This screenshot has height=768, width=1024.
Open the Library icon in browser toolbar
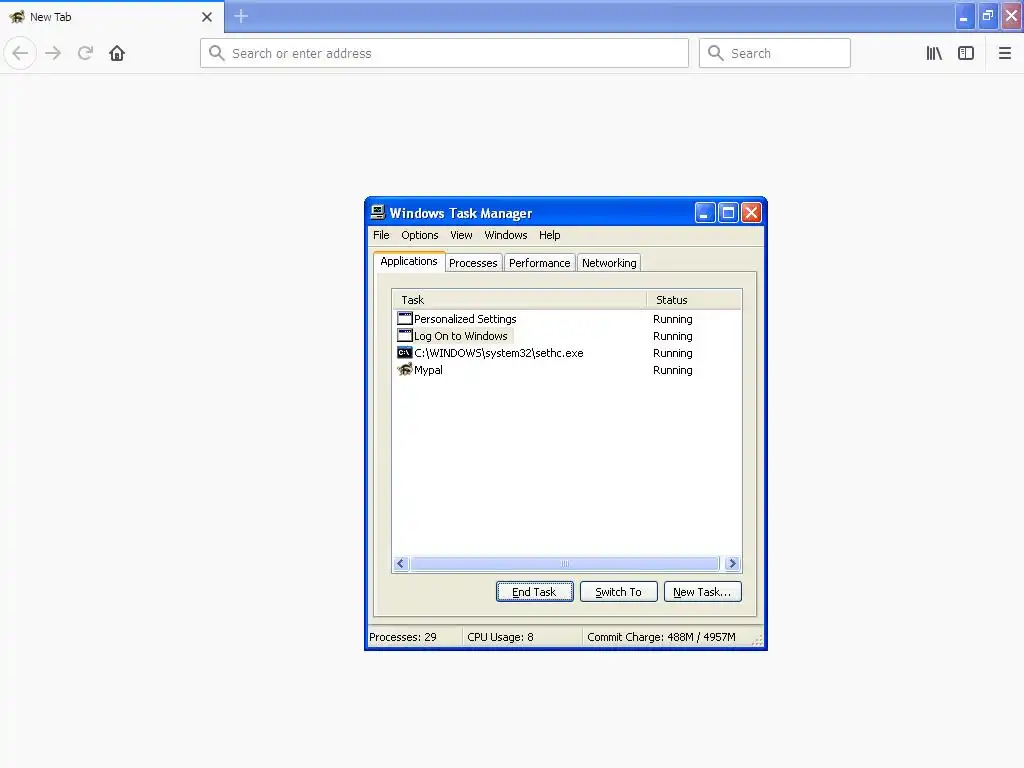(x=934, y=53)
